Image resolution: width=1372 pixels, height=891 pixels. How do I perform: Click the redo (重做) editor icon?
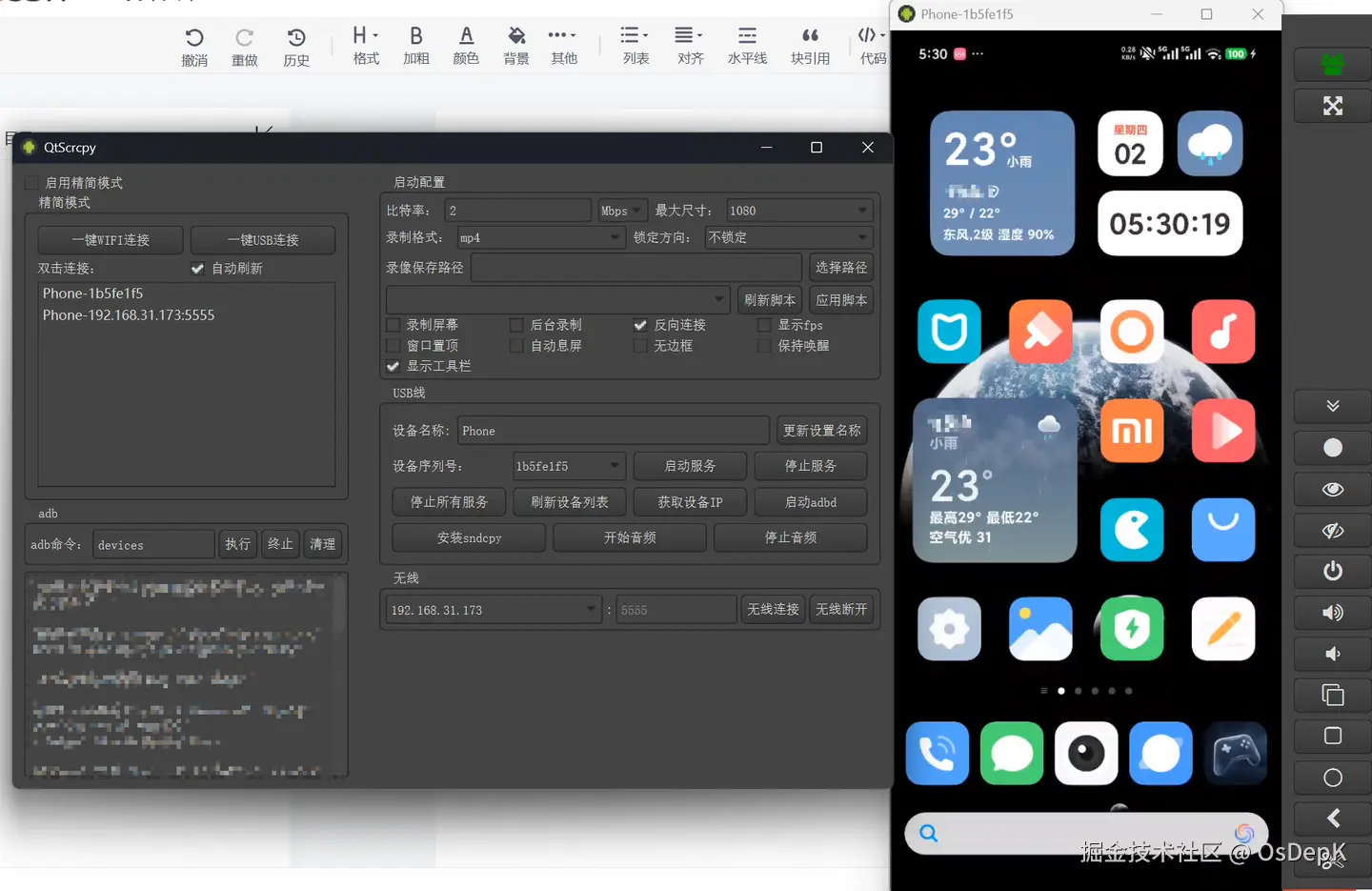pyautogui.click(x=245, y=46)
